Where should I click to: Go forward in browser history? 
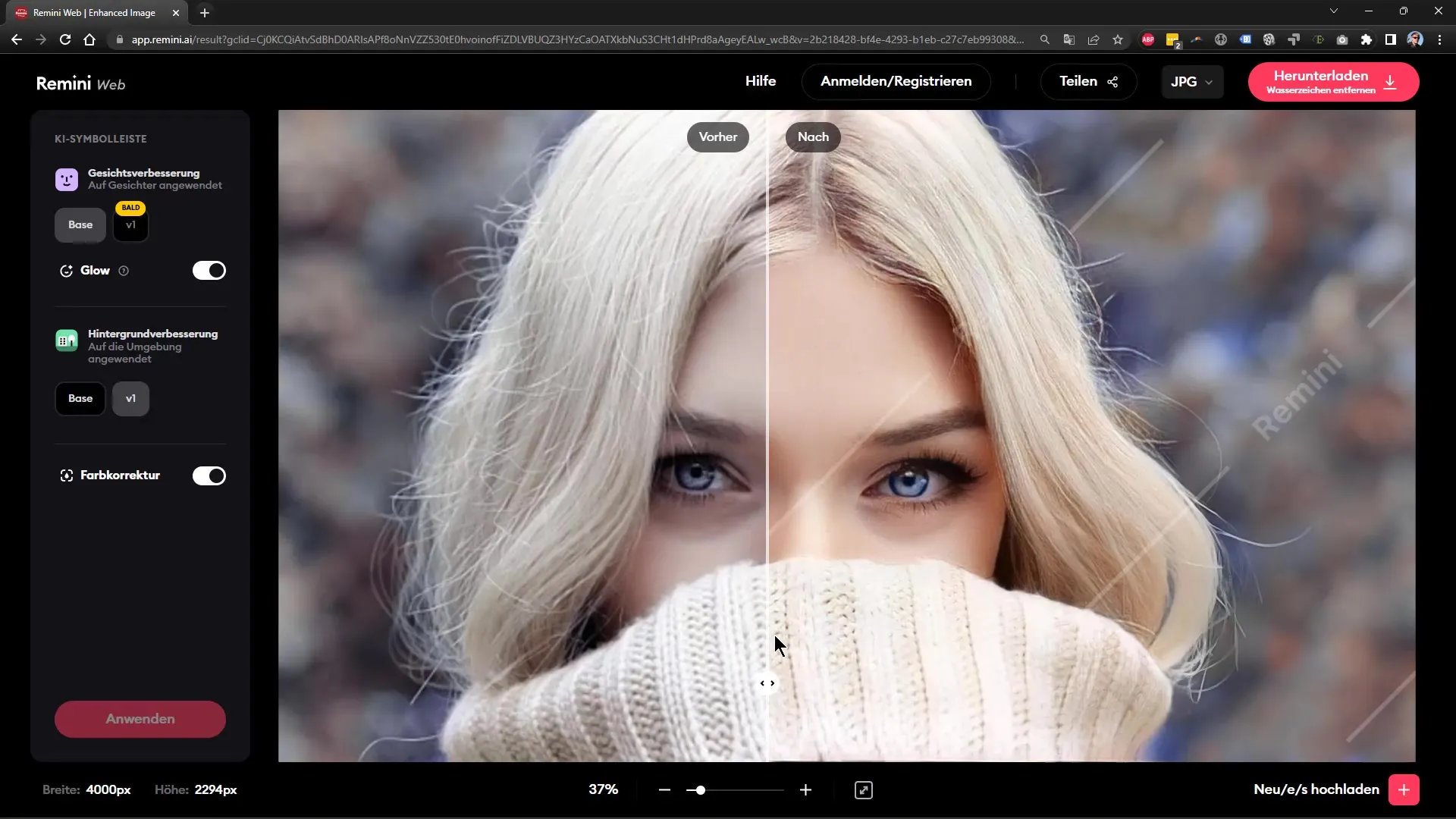[41, 39]
